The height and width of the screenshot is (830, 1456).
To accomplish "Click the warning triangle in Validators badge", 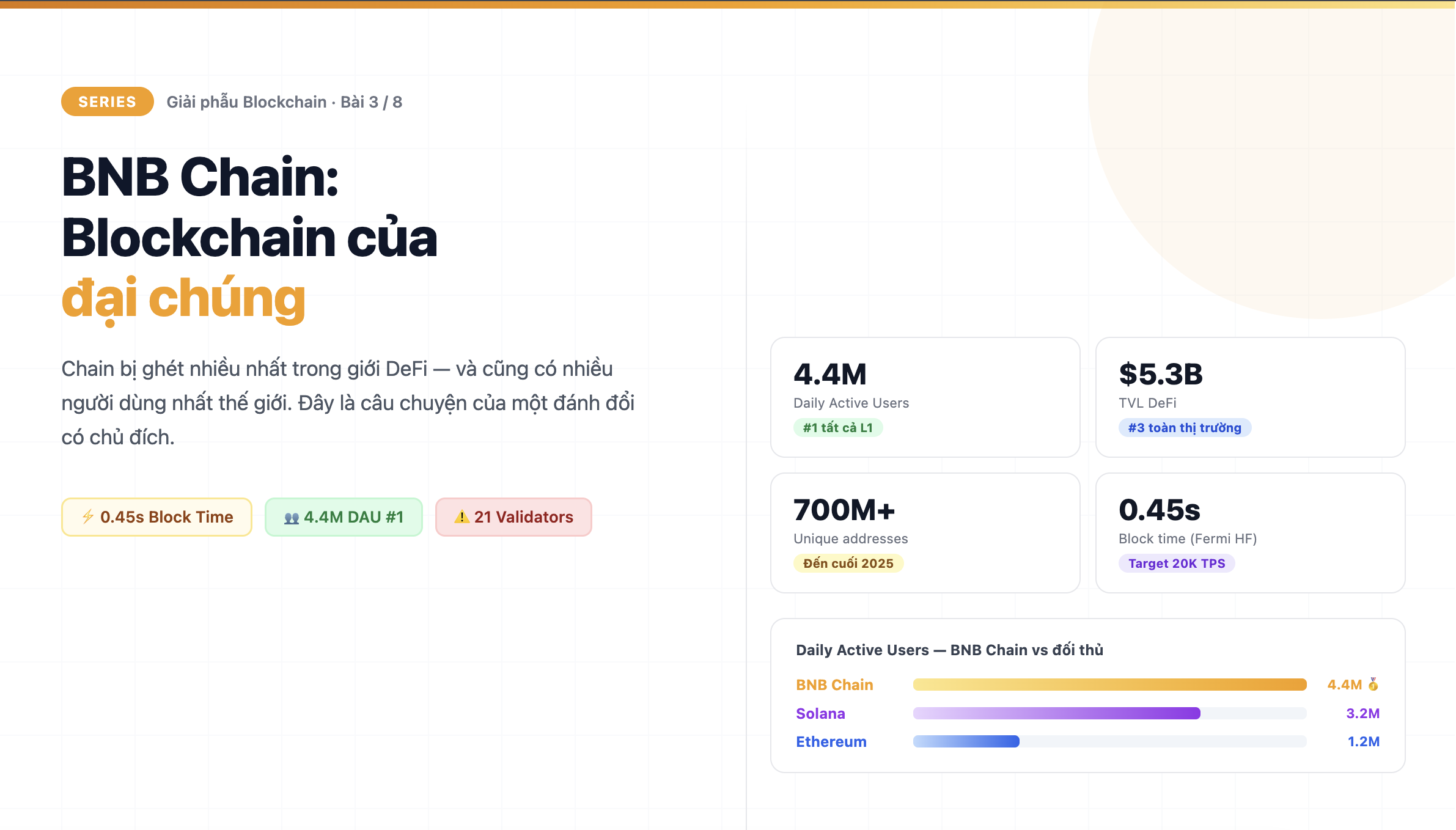I will click(x=461, y=516).
